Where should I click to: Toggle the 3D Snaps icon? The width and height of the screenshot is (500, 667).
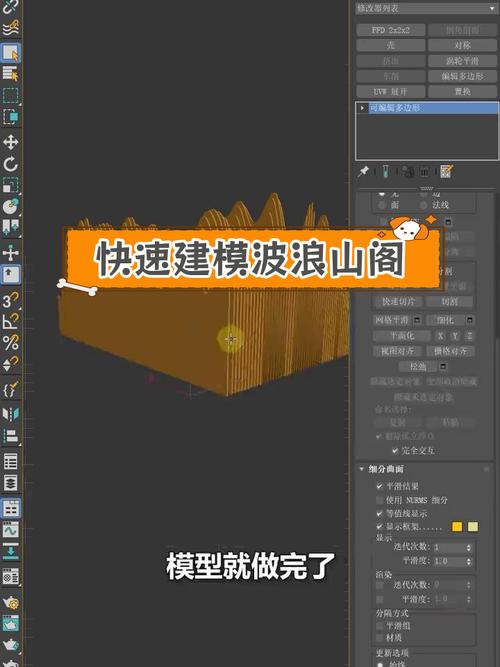pyautogui.click(x=11, y=301)
